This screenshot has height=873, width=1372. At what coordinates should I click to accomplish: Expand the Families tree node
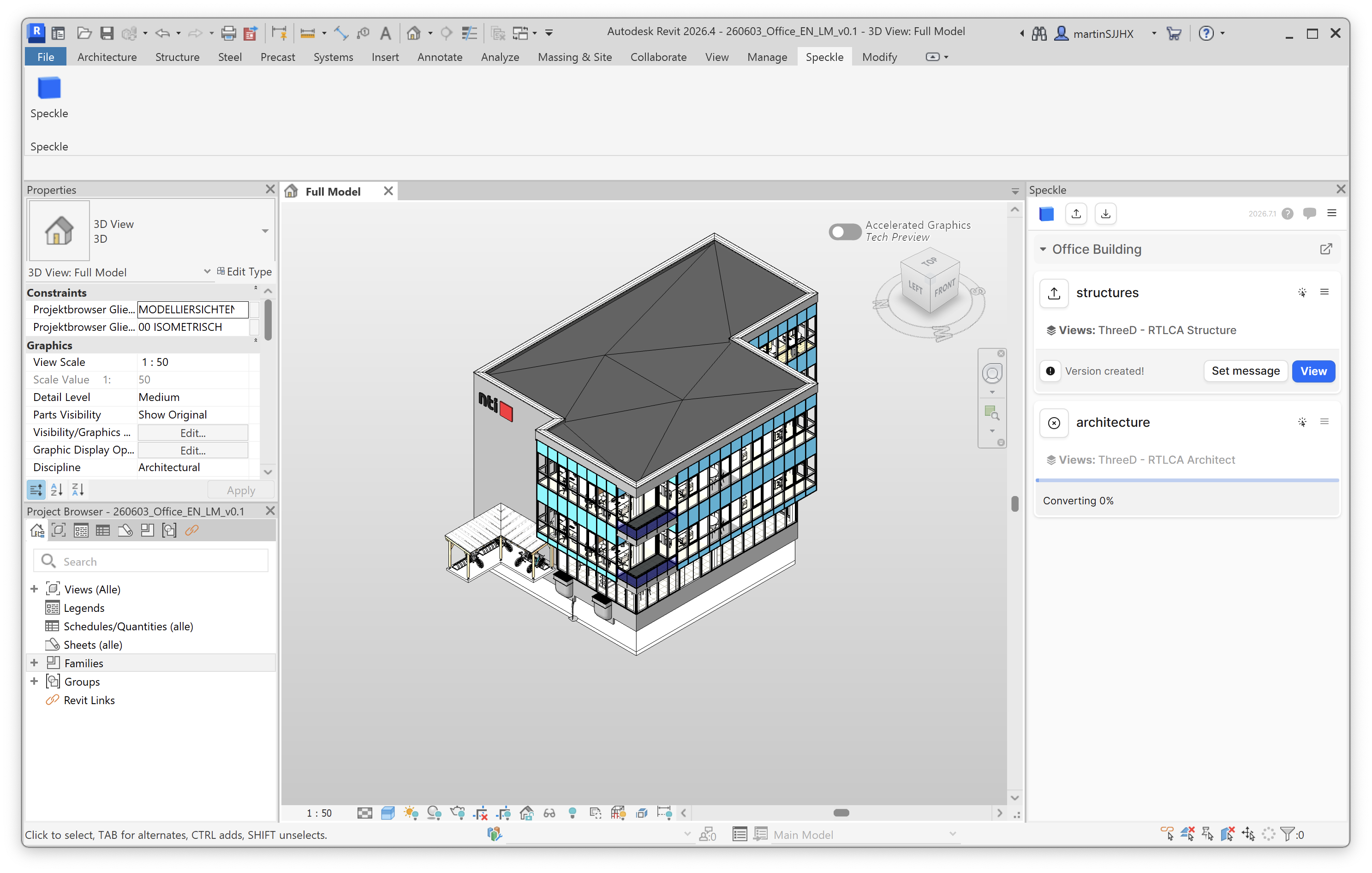34,663
